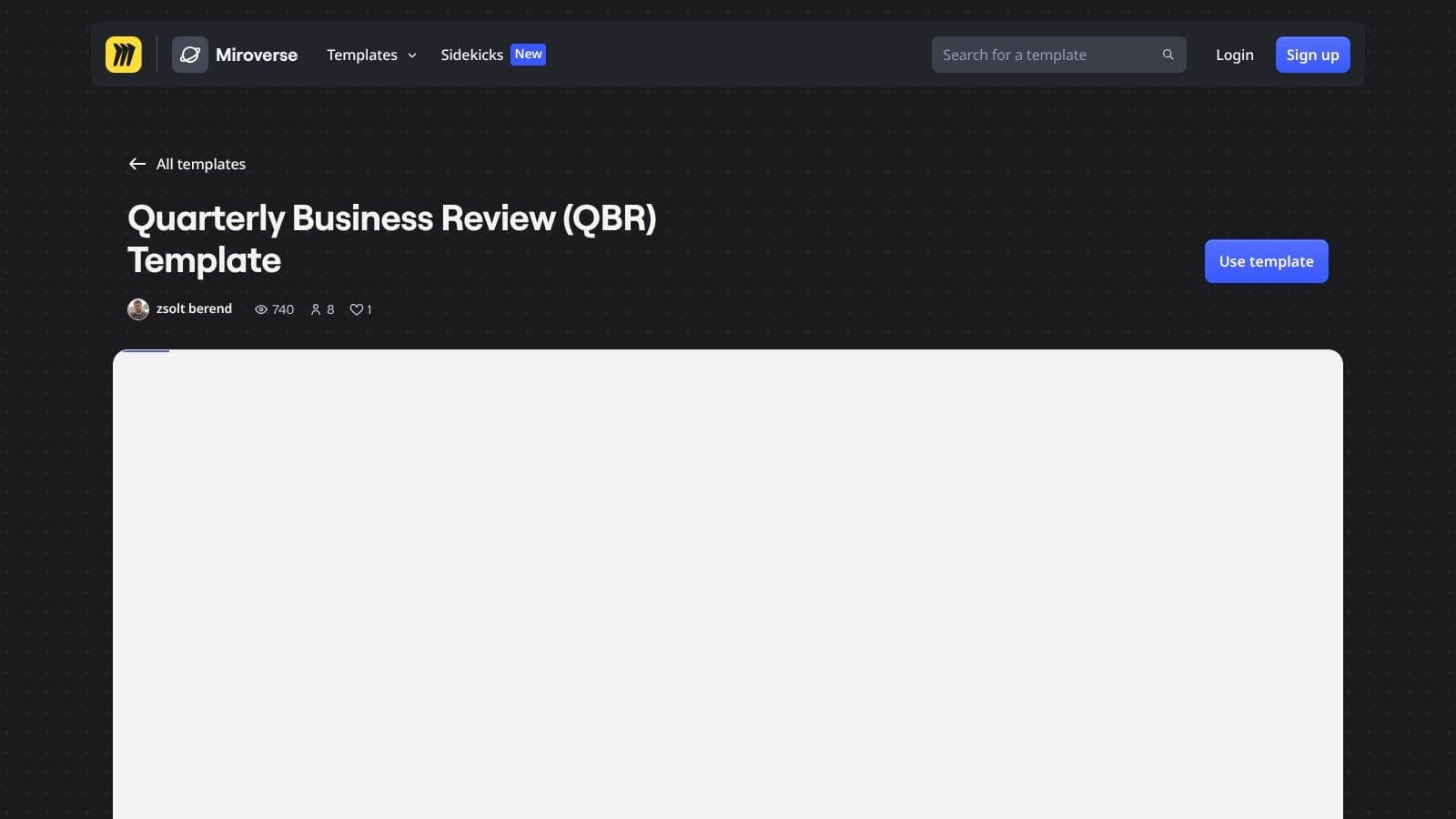Go back via All templates link

[201, 164]
